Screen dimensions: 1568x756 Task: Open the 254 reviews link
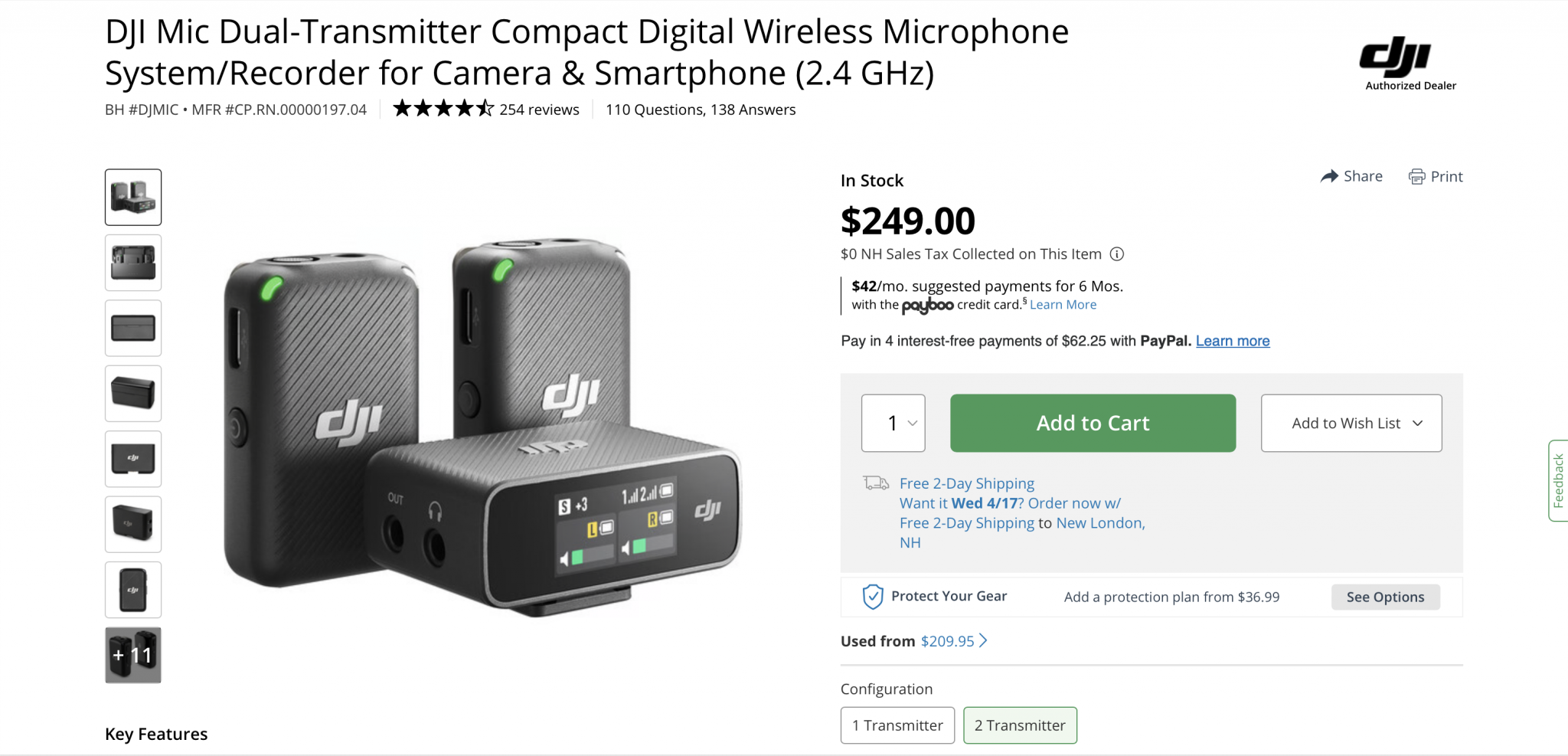coord(539,110)
